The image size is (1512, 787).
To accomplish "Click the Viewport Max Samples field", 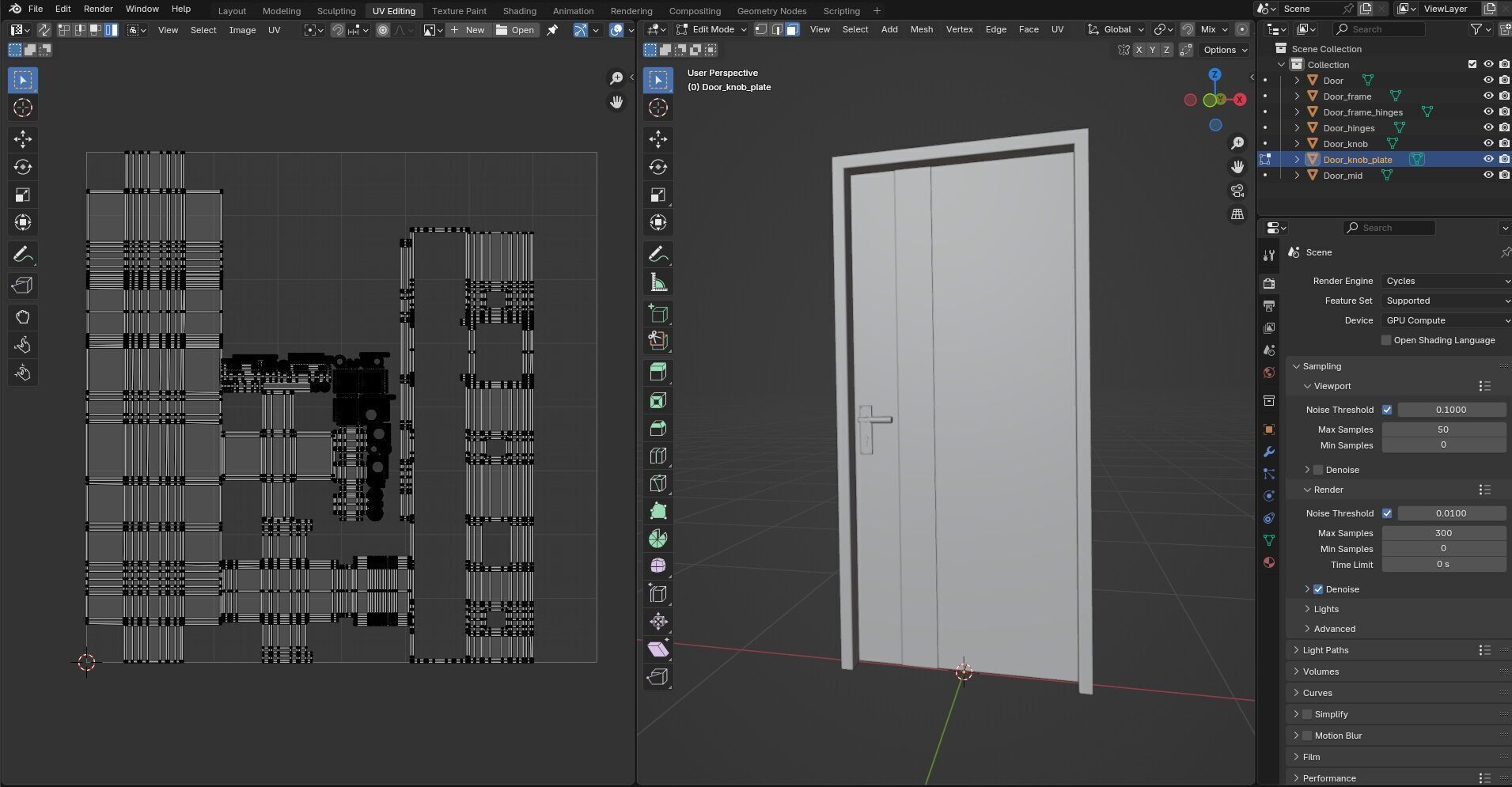I will coord(1443,429).
